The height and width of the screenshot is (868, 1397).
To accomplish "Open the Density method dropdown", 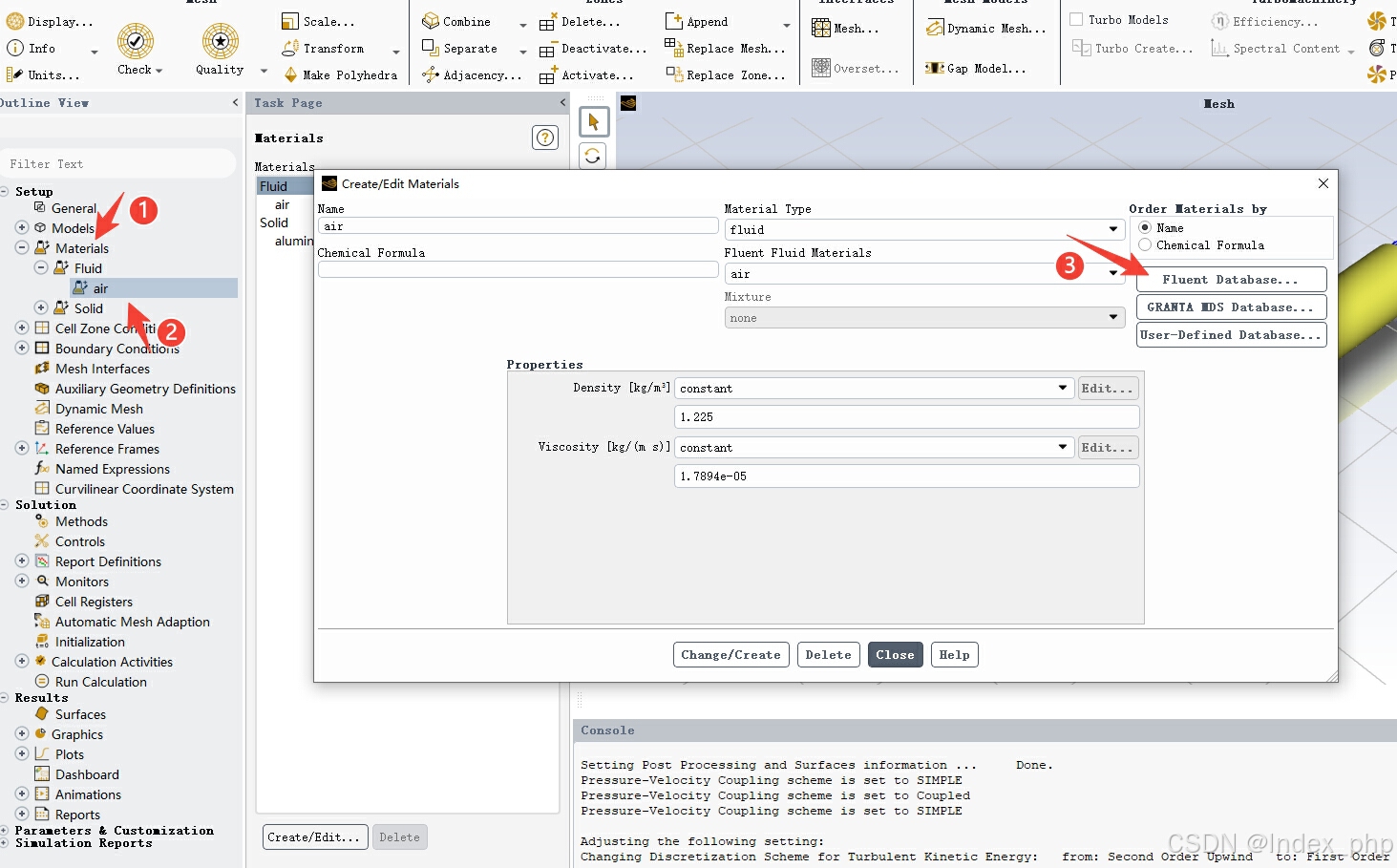I will pyautogui.click(x=875, y=389).
